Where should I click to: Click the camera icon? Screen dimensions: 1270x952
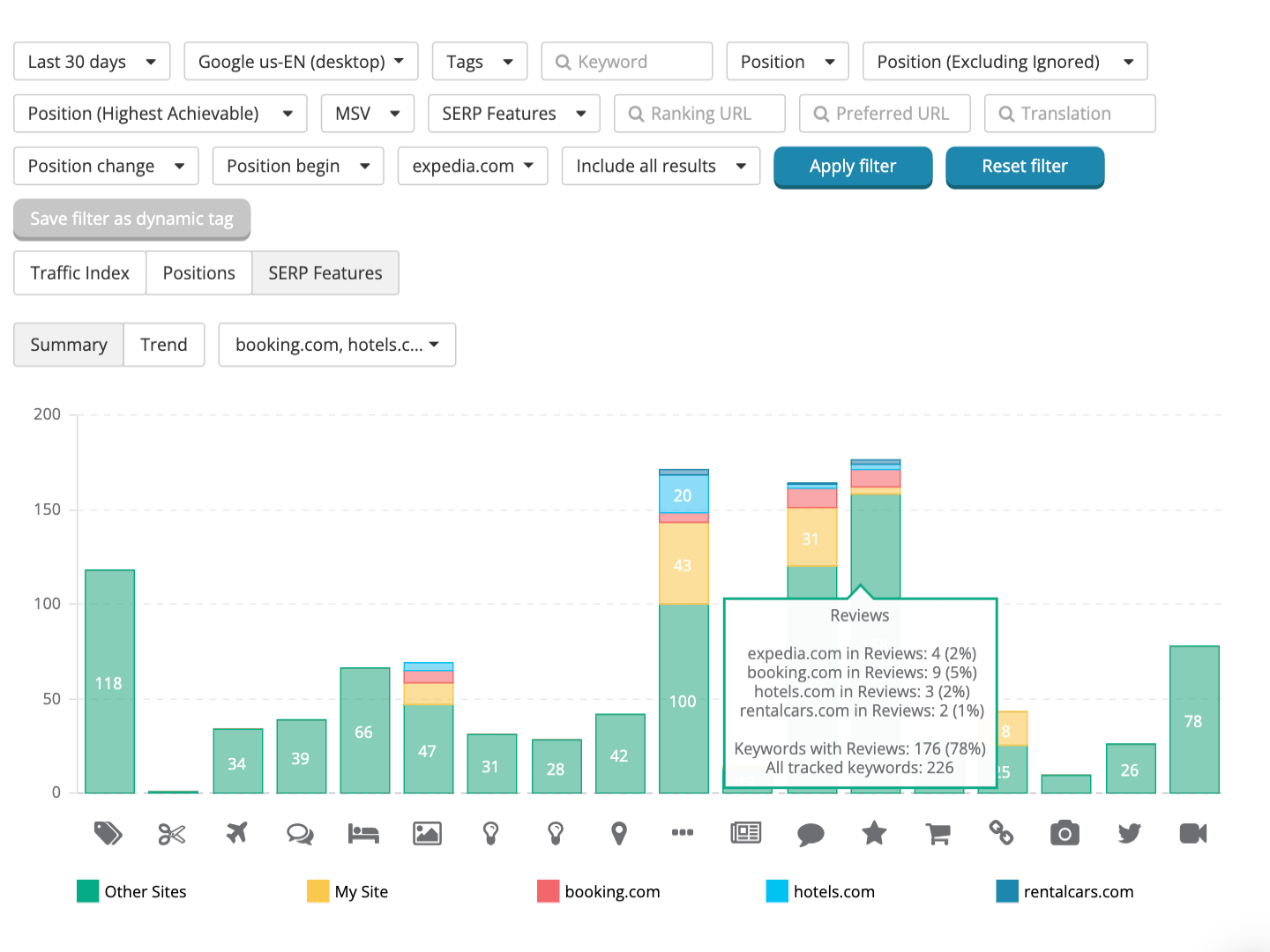click(x=1065, y=833)
